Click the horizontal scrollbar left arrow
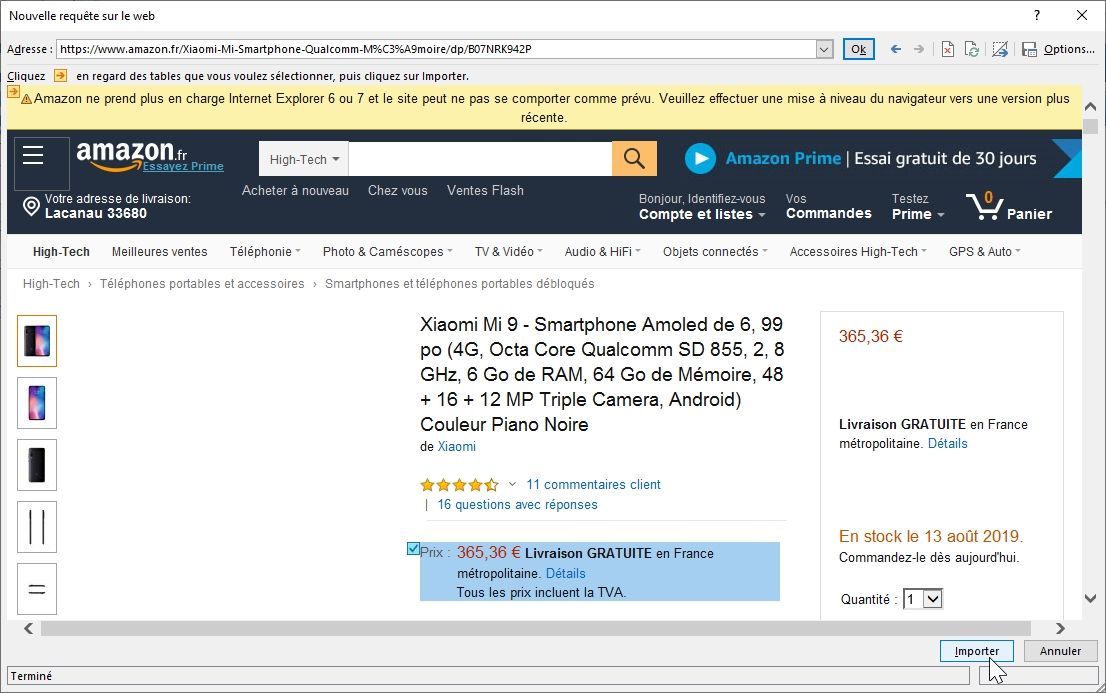Image resolution: width=1106 pixels, height=693 pixels. click(x=28, y=628)
